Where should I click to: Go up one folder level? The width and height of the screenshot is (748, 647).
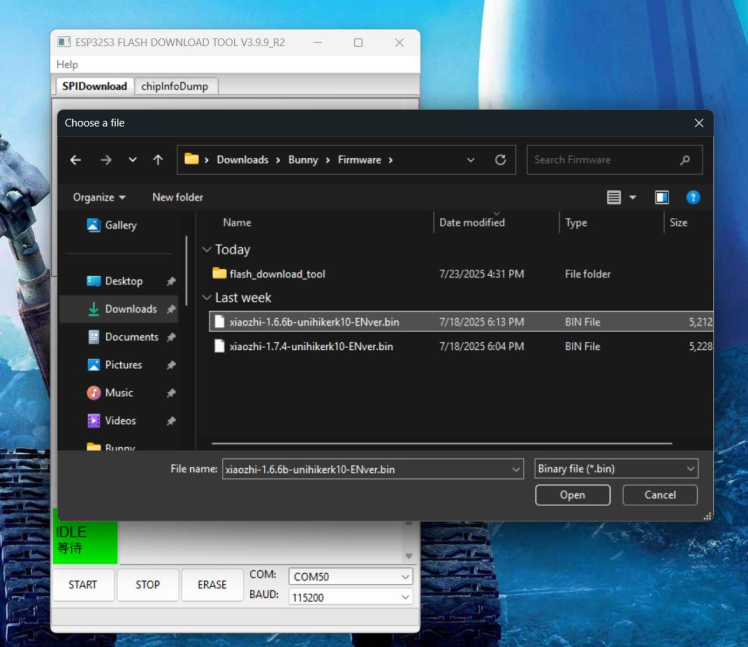pos(158,160)
